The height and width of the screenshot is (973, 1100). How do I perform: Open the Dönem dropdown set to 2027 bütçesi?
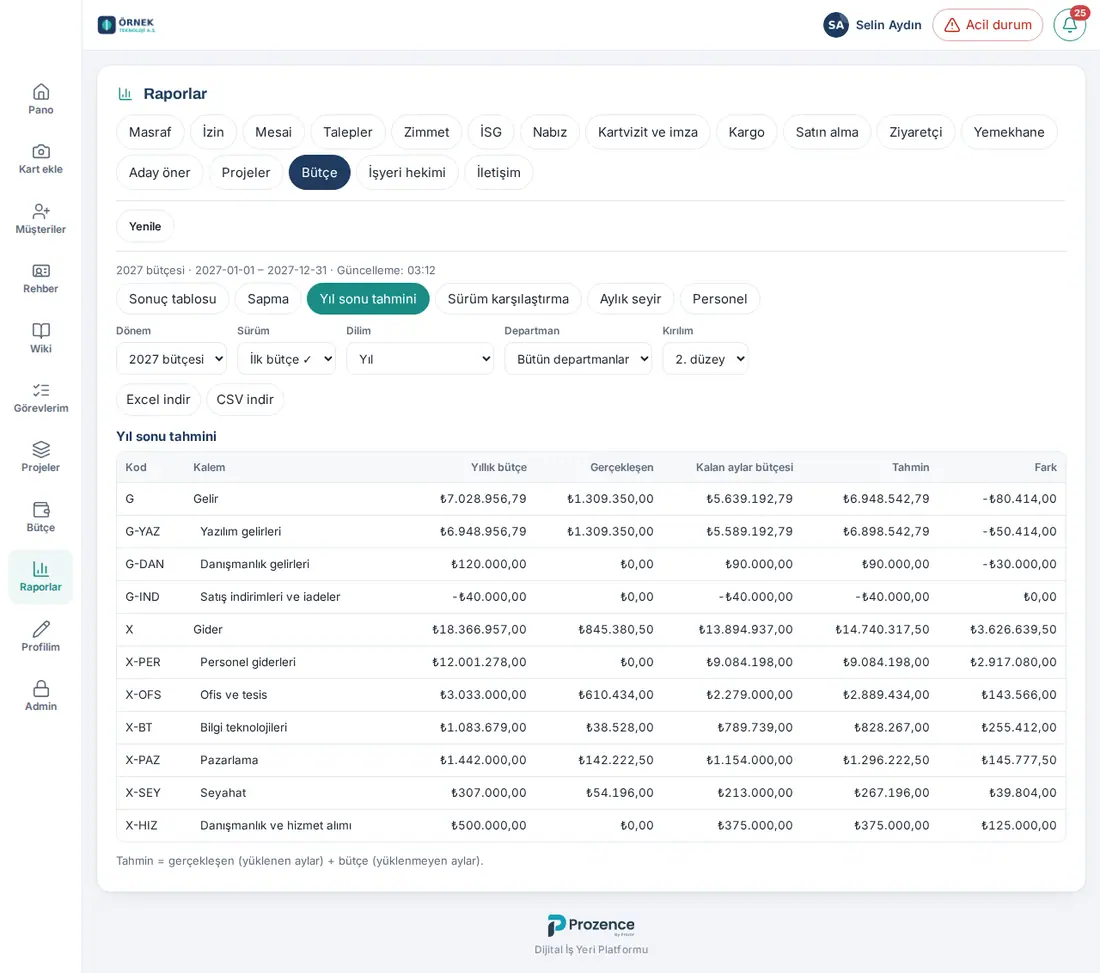pos(171,359)
